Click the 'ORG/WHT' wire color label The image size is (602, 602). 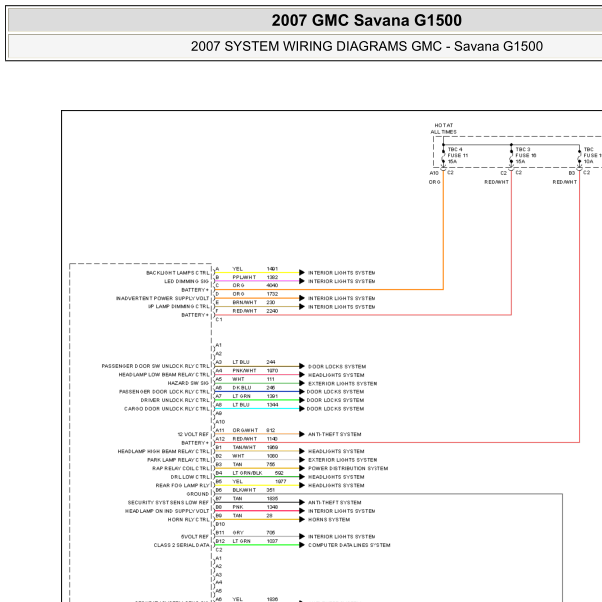[245, 430]
